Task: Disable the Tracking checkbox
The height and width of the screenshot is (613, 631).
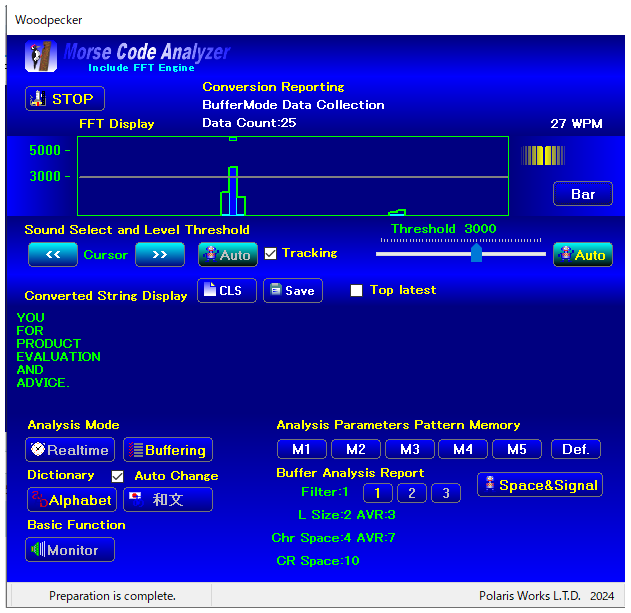Action: [271, 254]
